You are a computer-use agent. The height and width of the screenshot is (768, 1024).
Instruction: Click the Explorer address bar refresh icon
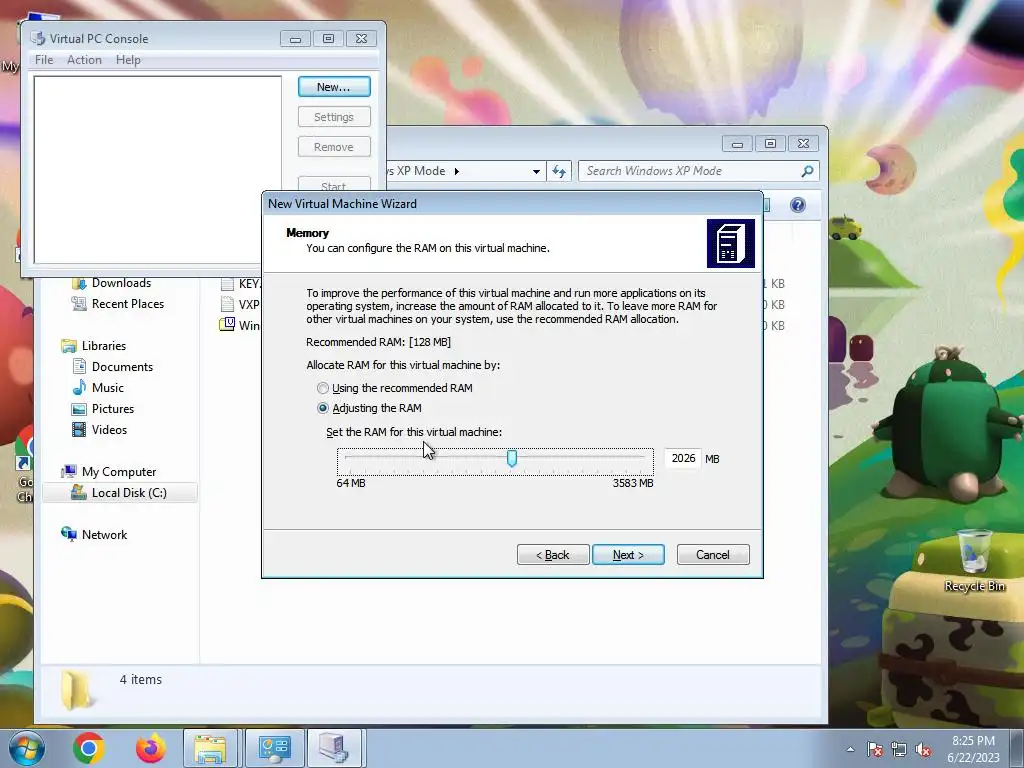(x=559, y=171)
